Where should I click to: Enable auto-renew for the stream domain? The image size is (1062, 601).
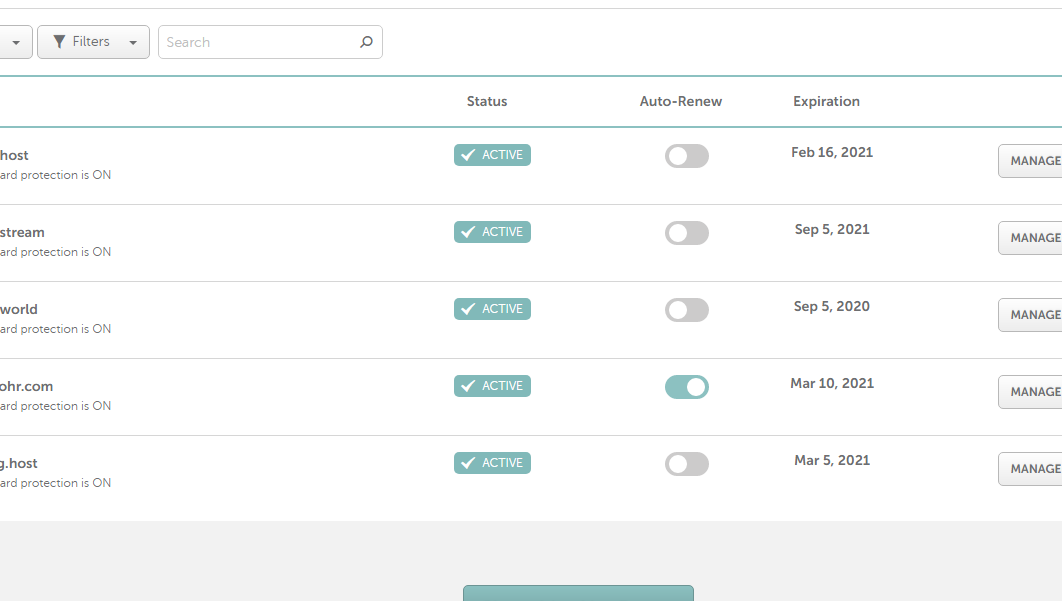click(687, 233)
